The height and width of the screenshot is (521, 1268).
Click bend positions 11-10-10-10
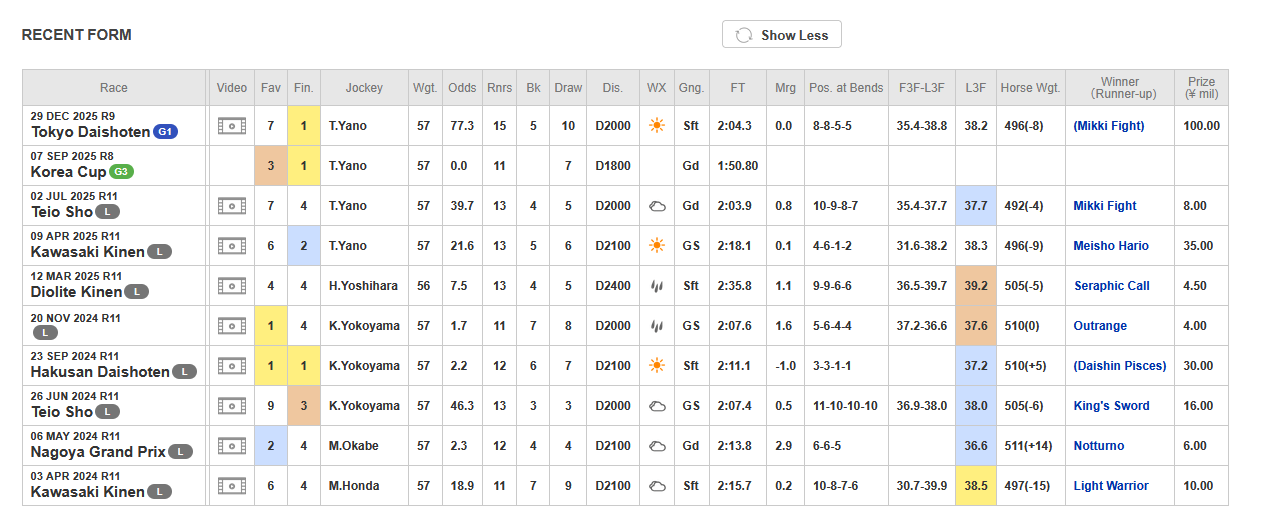[846, 406]
